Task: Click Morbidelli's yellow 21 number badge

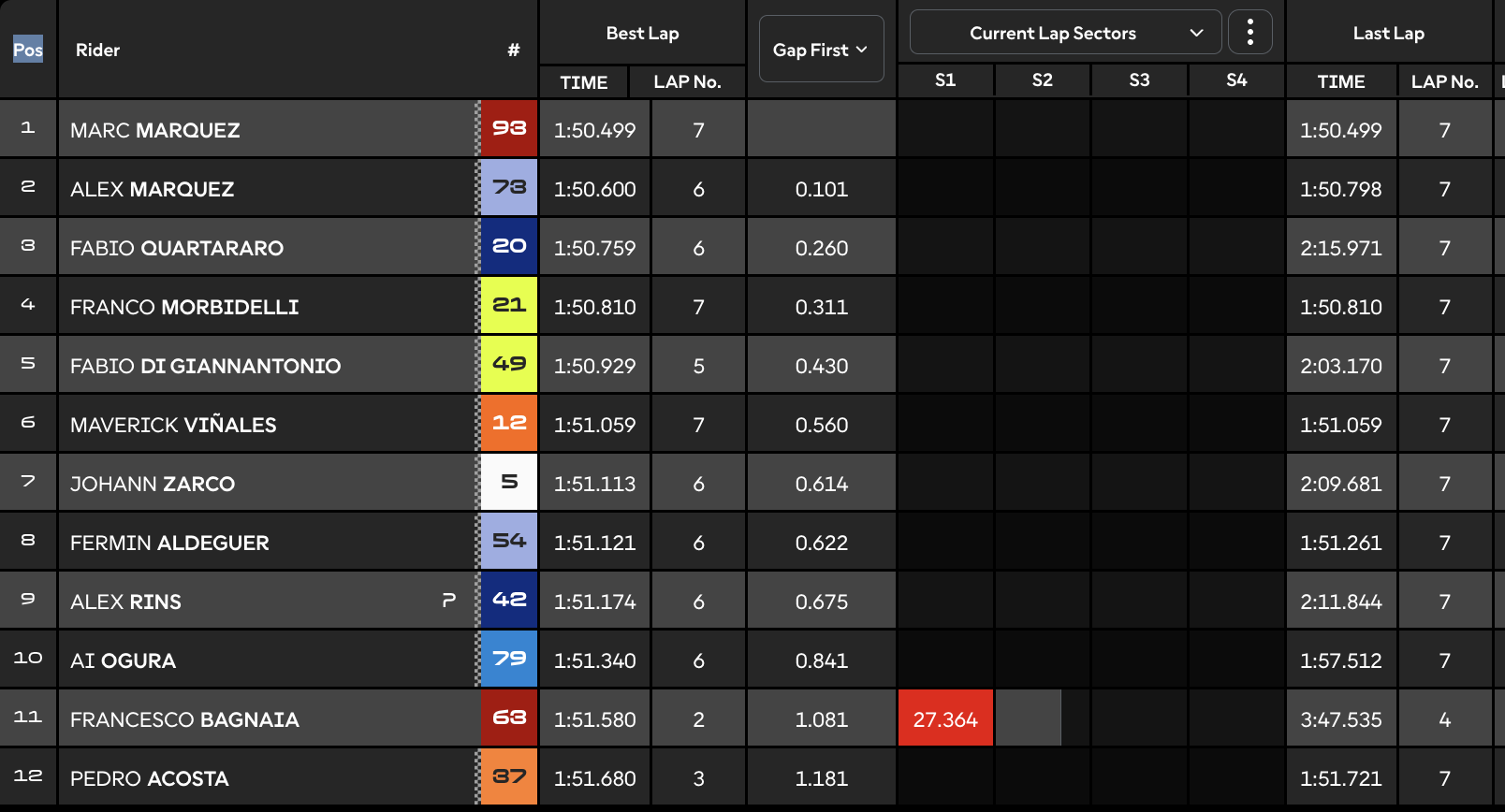Action: point(509,305)
